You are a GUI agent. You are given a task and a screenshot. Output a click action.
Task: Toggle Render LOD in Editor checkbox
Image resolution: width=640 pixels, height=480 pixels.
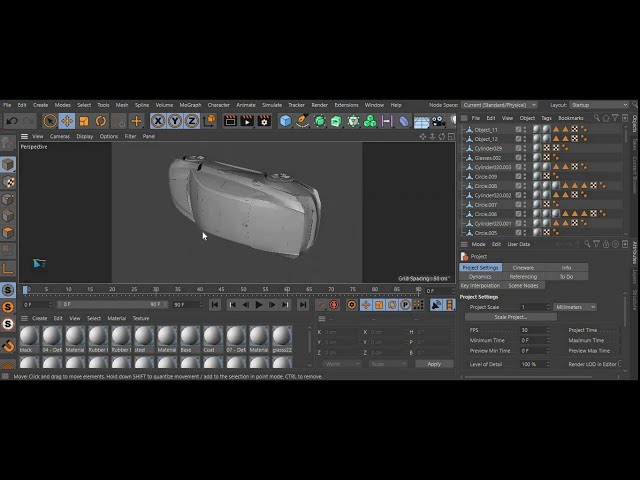click(620, 364)
